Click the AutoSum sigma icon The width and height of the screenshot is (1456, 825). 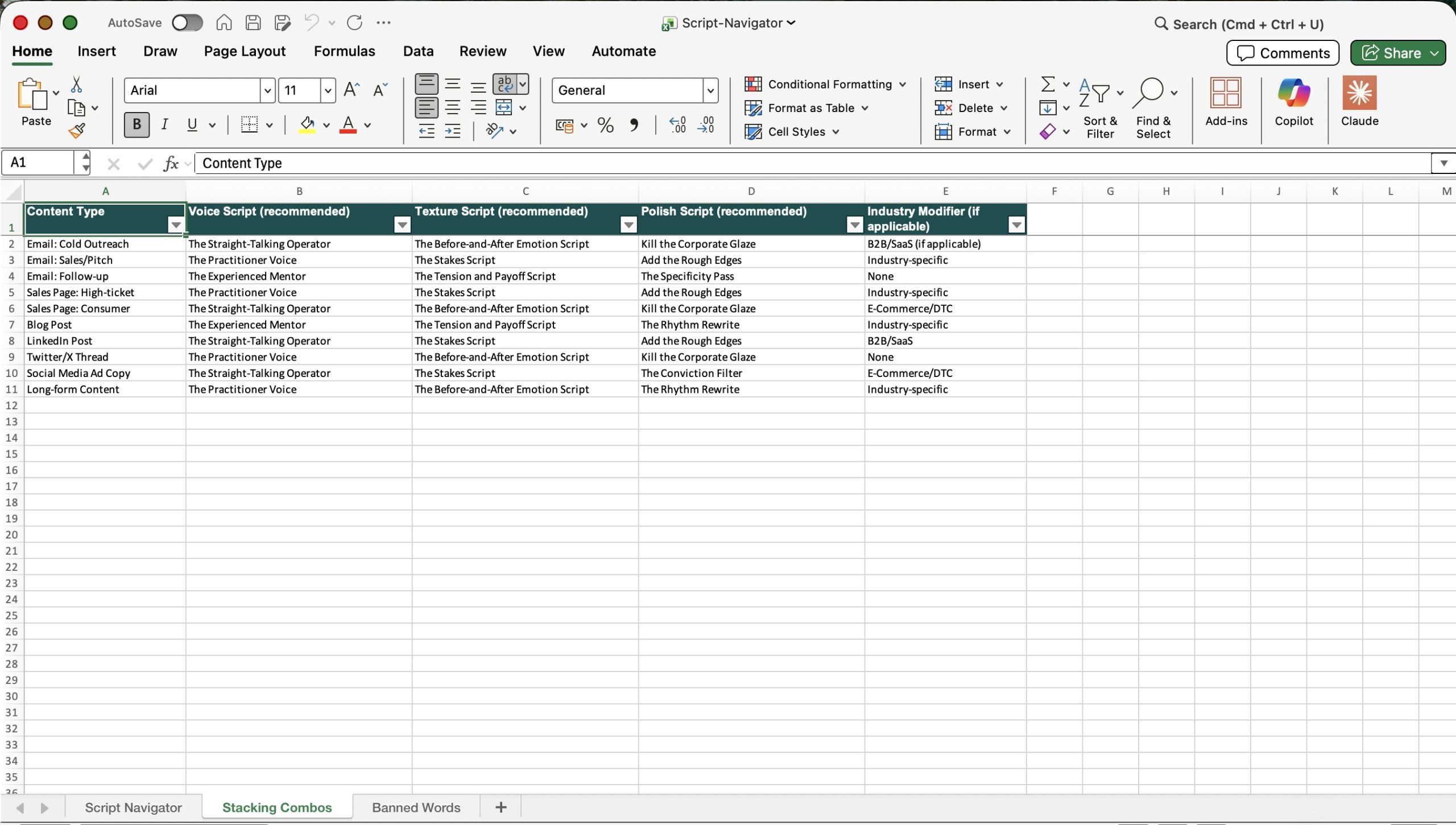[1048, 84]
